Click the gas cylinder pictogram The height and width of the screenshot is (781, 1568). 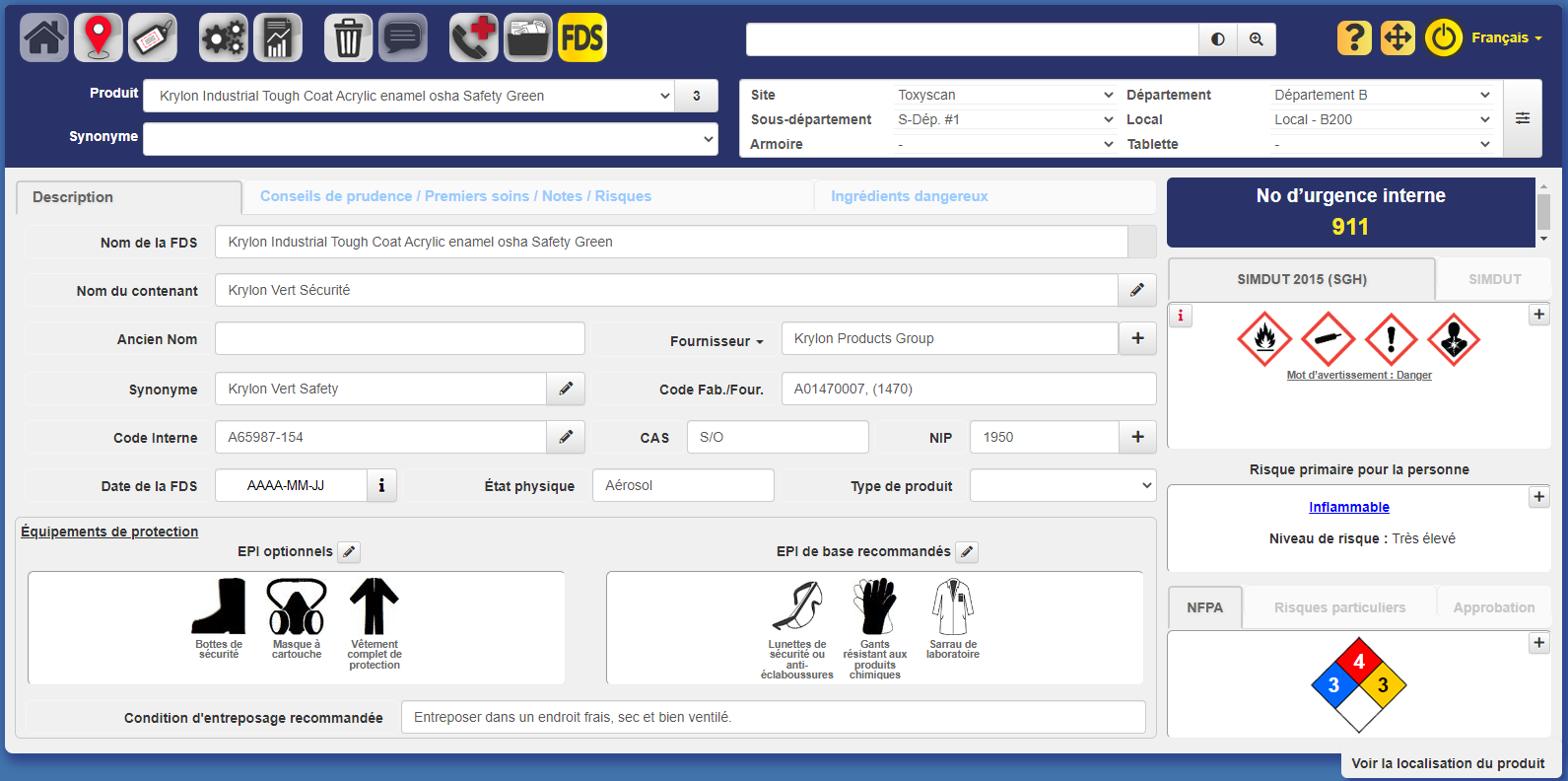(1328, 339)
